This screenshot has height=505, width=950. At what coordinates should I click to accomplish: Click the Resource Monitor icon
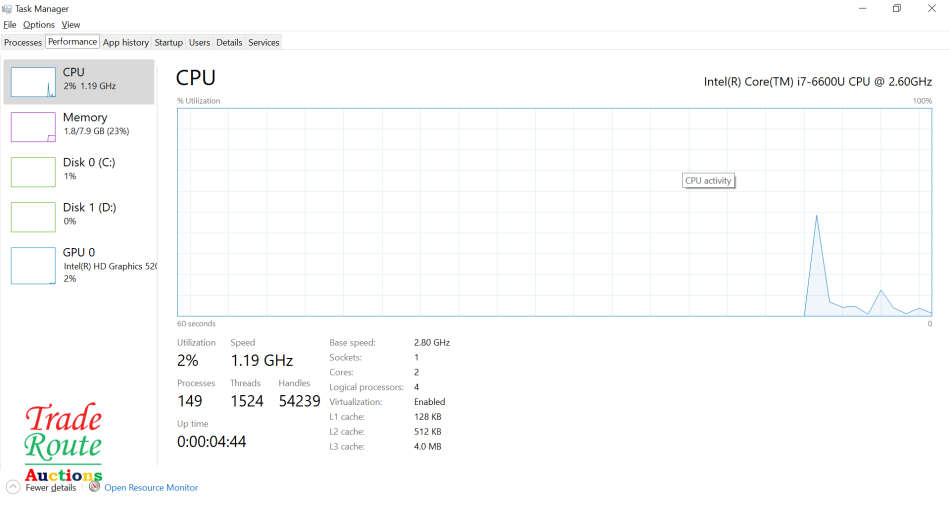(x=94, y=487)
